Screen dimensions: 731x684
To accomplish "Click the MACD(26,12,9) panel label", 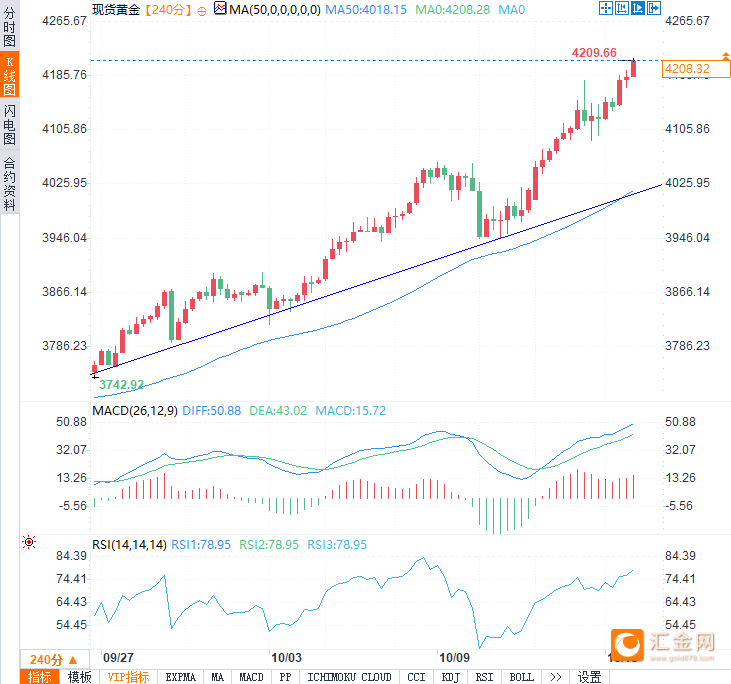I will [135, 411].
